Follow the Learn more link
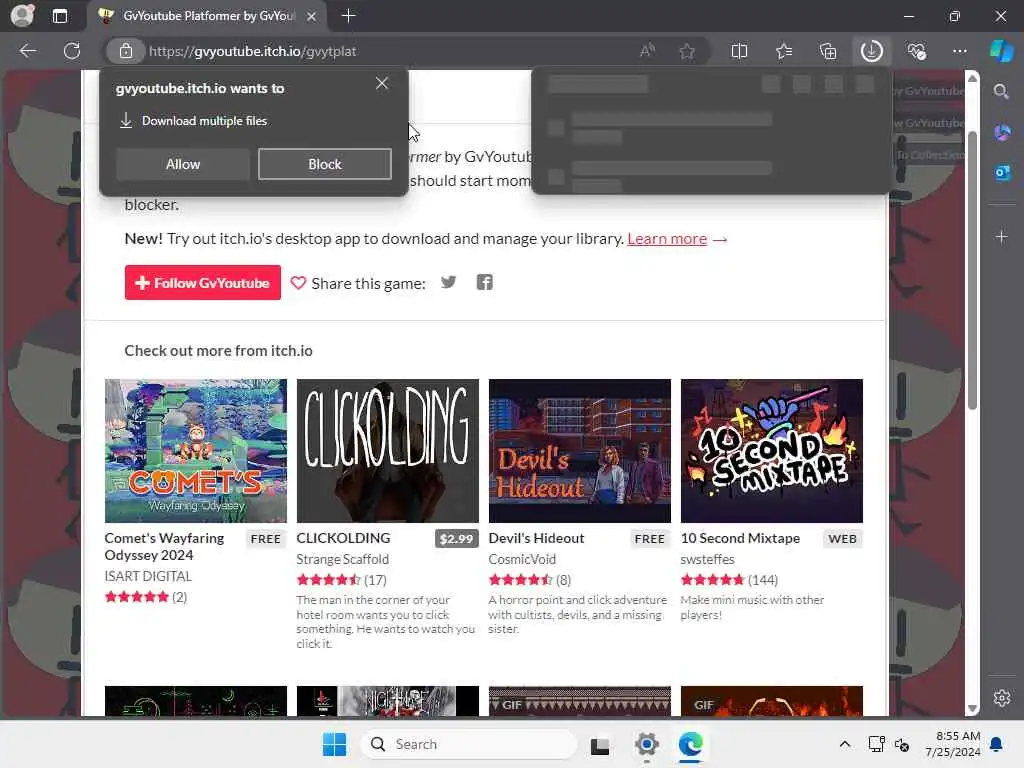The image size is (1024, 768). coord(667,238)
